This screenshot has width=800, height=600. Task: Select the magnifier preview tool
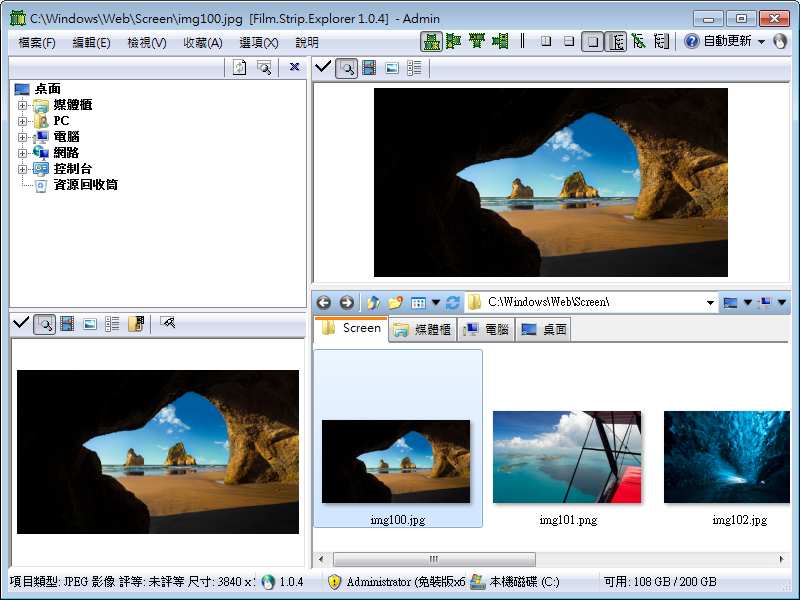pyautogui.click(x=346, y=68)
